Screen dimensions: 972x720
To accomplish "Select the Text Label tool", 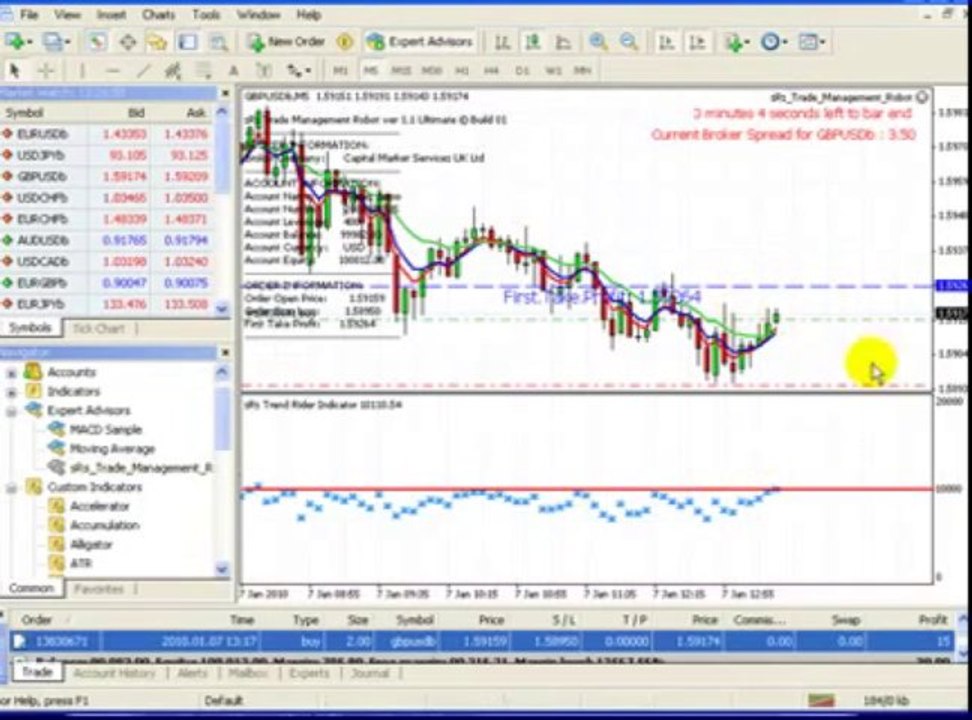I will coord(264,71).
